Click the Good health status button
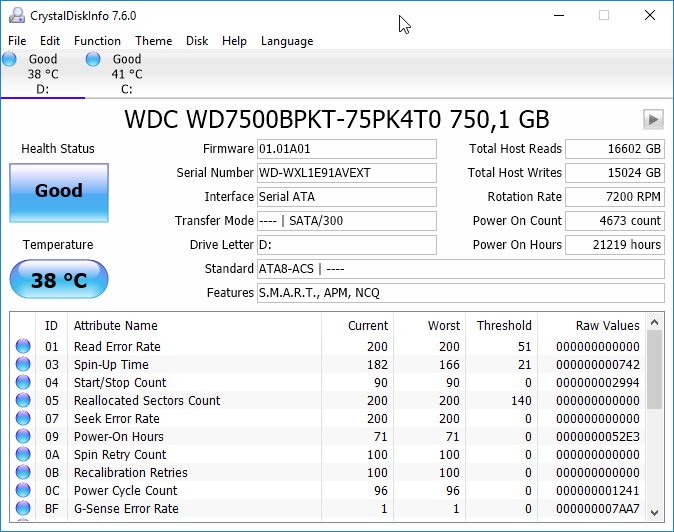674x532 pixels. pyautogui.click(x=59, y=193)
